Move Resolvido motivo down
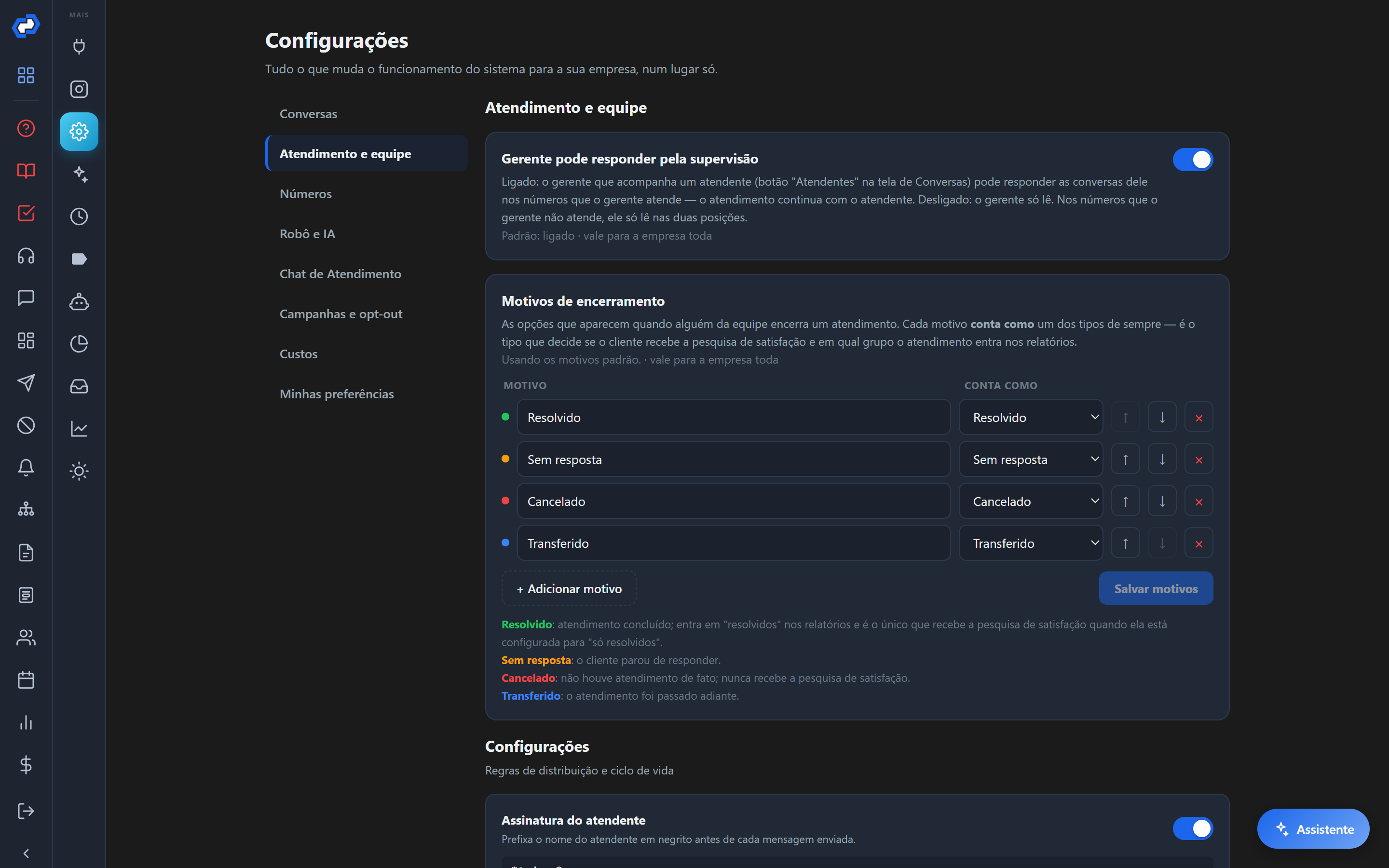The image size is (1389, 868). (x=1162, y=417)
